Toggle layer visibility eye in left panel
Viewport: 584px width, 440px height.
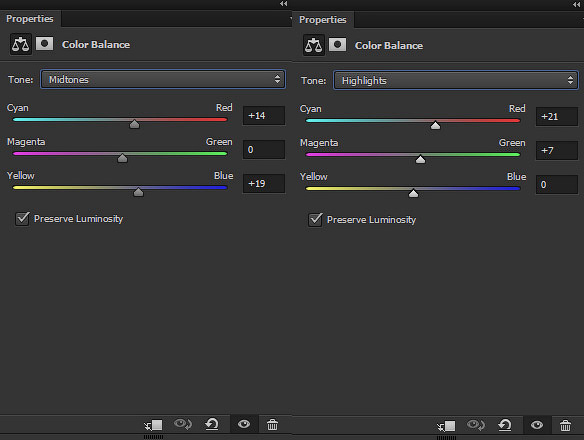[x=244, y=424]
